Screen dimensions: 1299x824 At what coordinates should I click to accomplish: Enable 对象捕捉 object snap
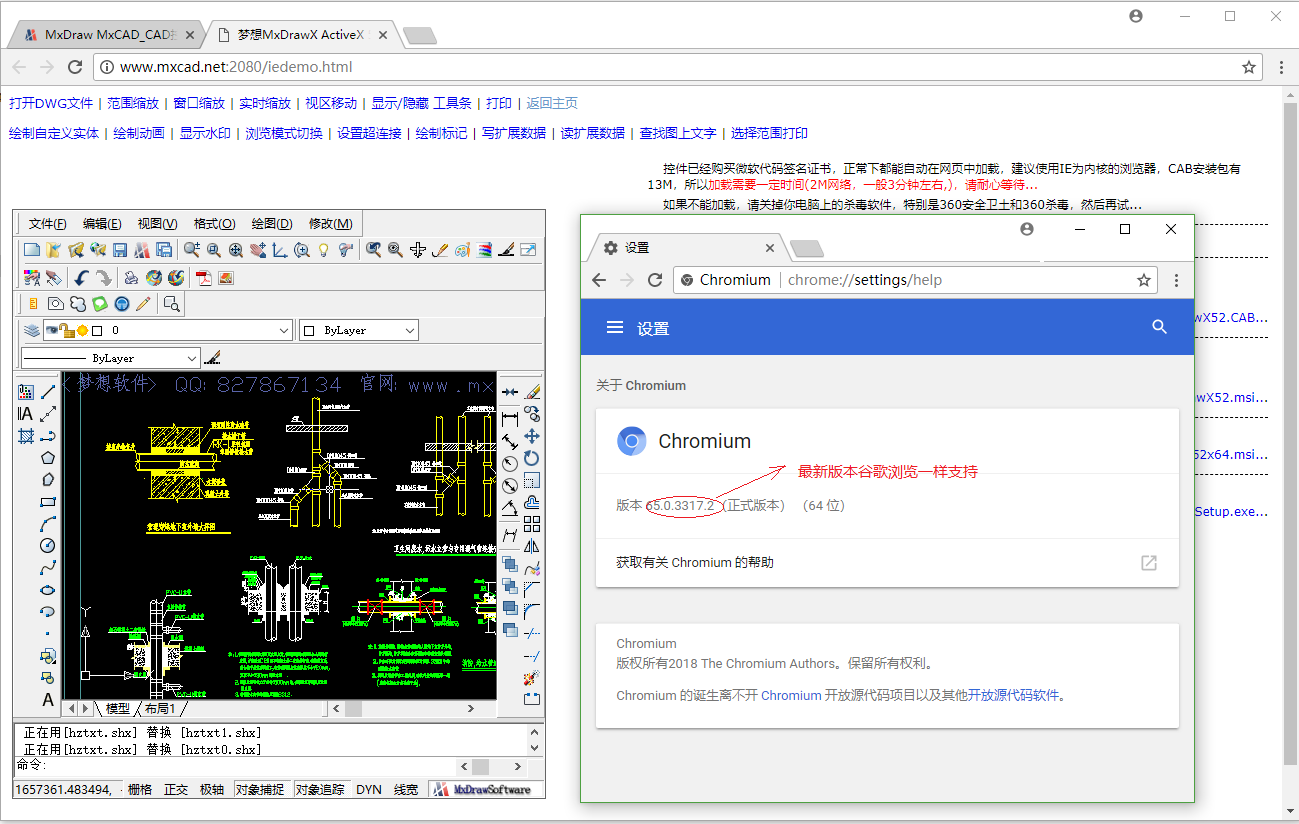tap(260, 789)
